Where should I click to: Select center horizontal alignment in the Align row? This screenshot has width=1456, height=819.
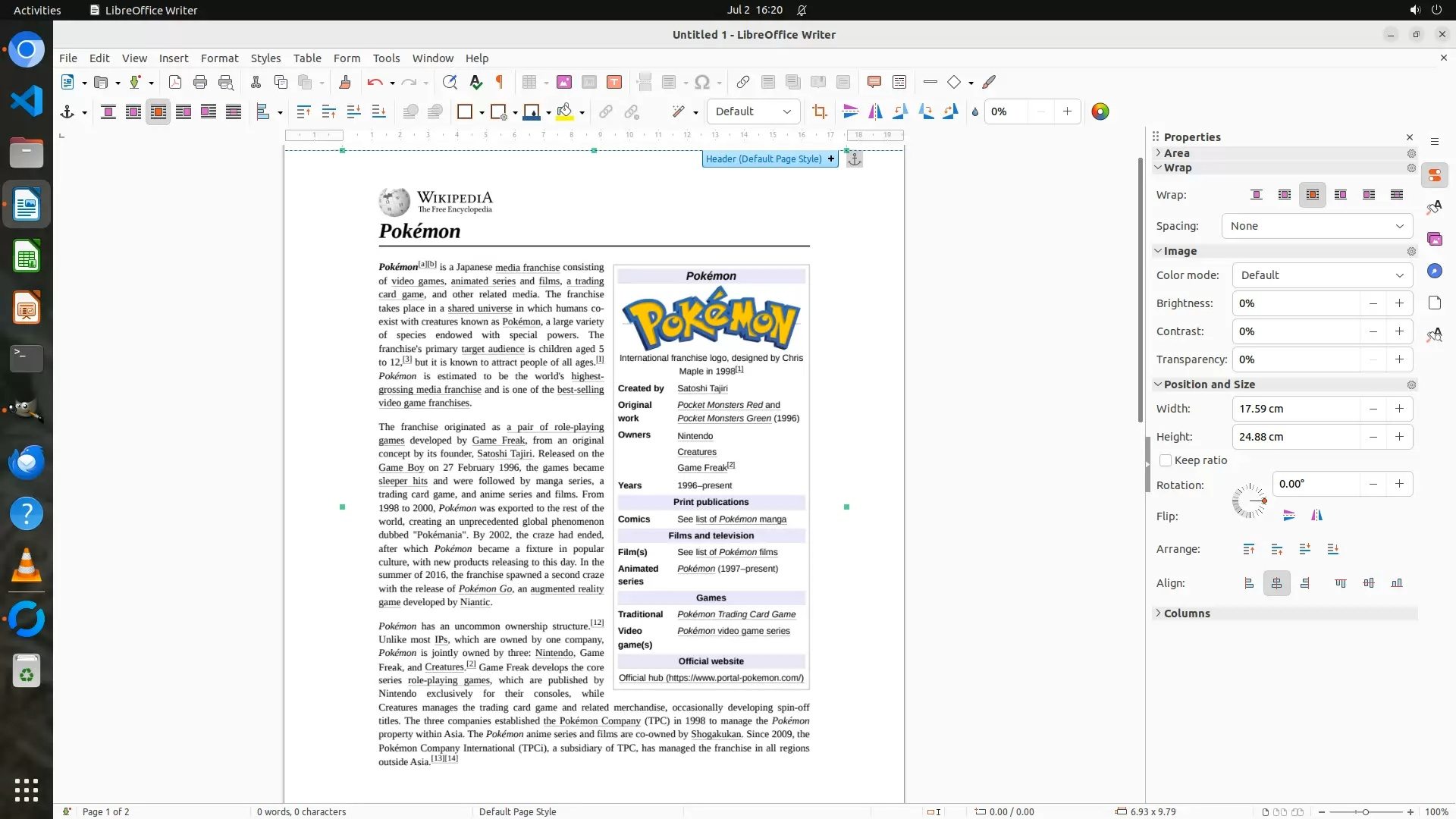coord(1277,583)
